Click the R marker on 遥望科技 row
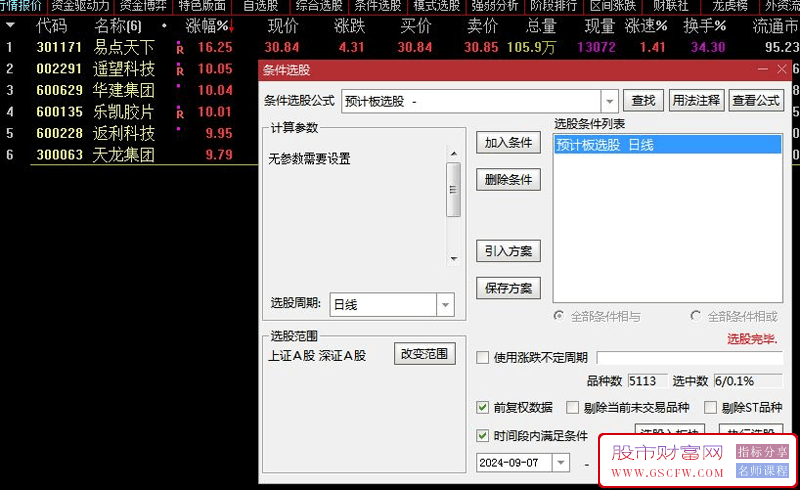 (x=180, y=70)
